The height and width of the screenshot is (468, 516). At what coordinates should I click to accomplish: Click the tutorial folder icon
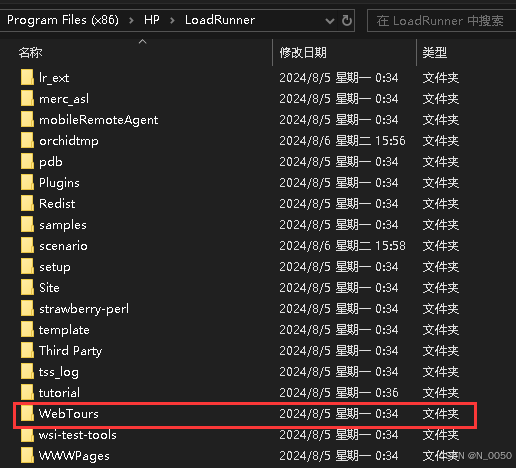(x=27, y=392)
